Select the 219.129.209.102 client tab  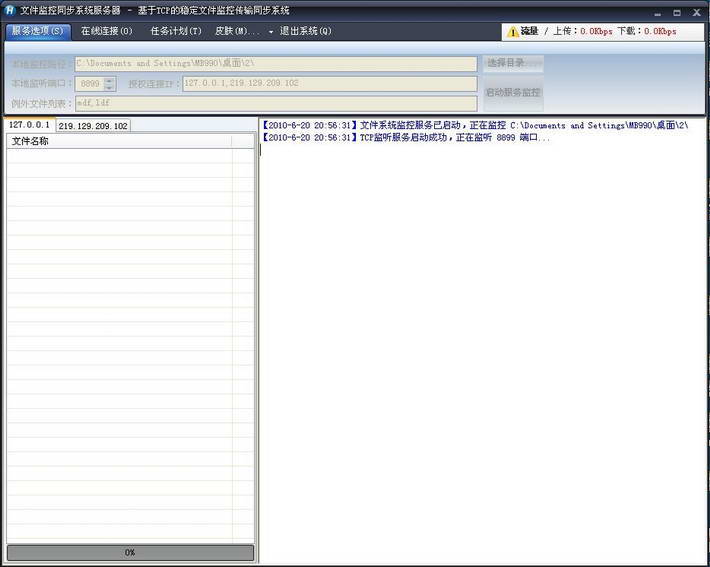coord(93,126)
